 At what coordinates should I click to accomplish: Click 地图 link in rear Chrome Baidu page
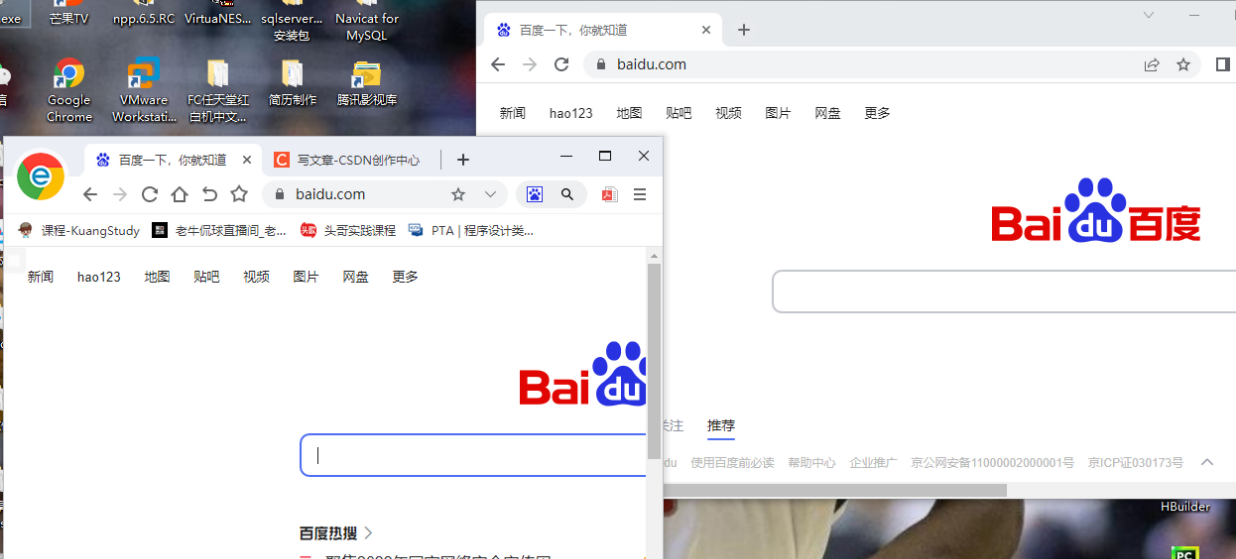click(629, 113)
